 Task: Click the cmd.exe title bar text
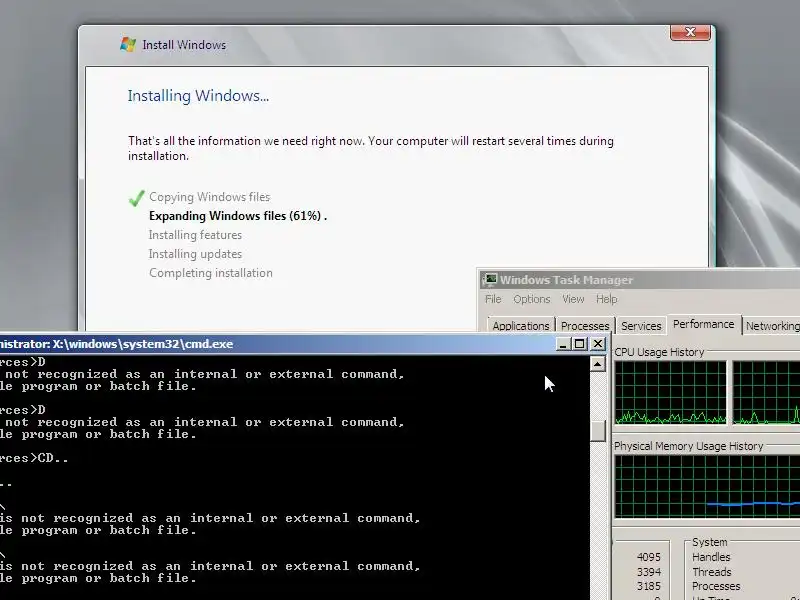point(116,344)
